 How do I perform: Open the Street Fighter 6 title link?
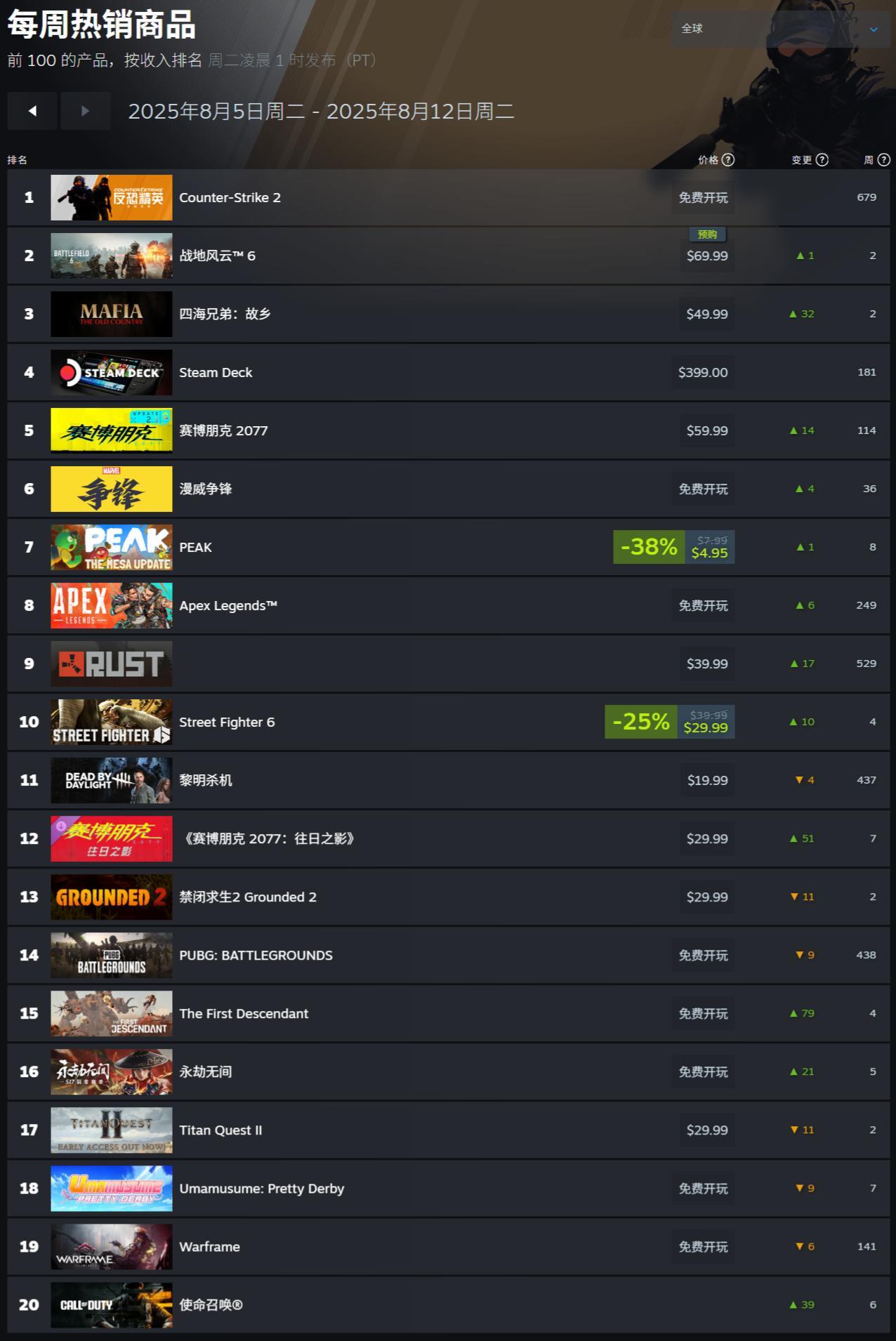point(227,722)
